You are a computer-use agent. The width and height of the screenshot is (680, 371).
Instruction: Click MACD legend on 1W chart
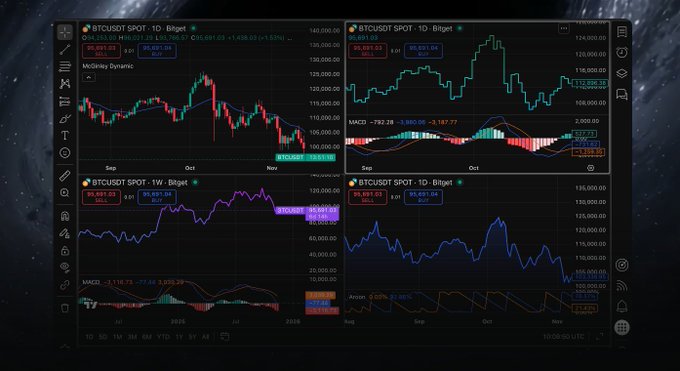click(91, 282)
